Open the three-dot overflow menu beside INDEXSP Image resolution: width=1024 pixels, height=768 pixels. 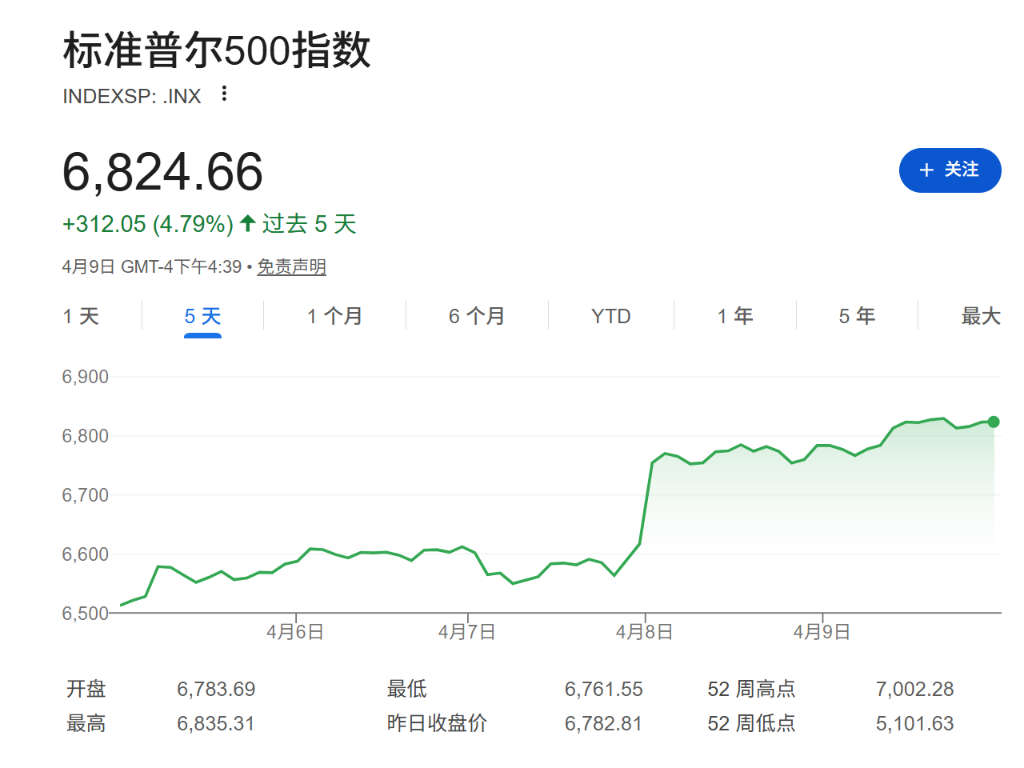(223, 94)
